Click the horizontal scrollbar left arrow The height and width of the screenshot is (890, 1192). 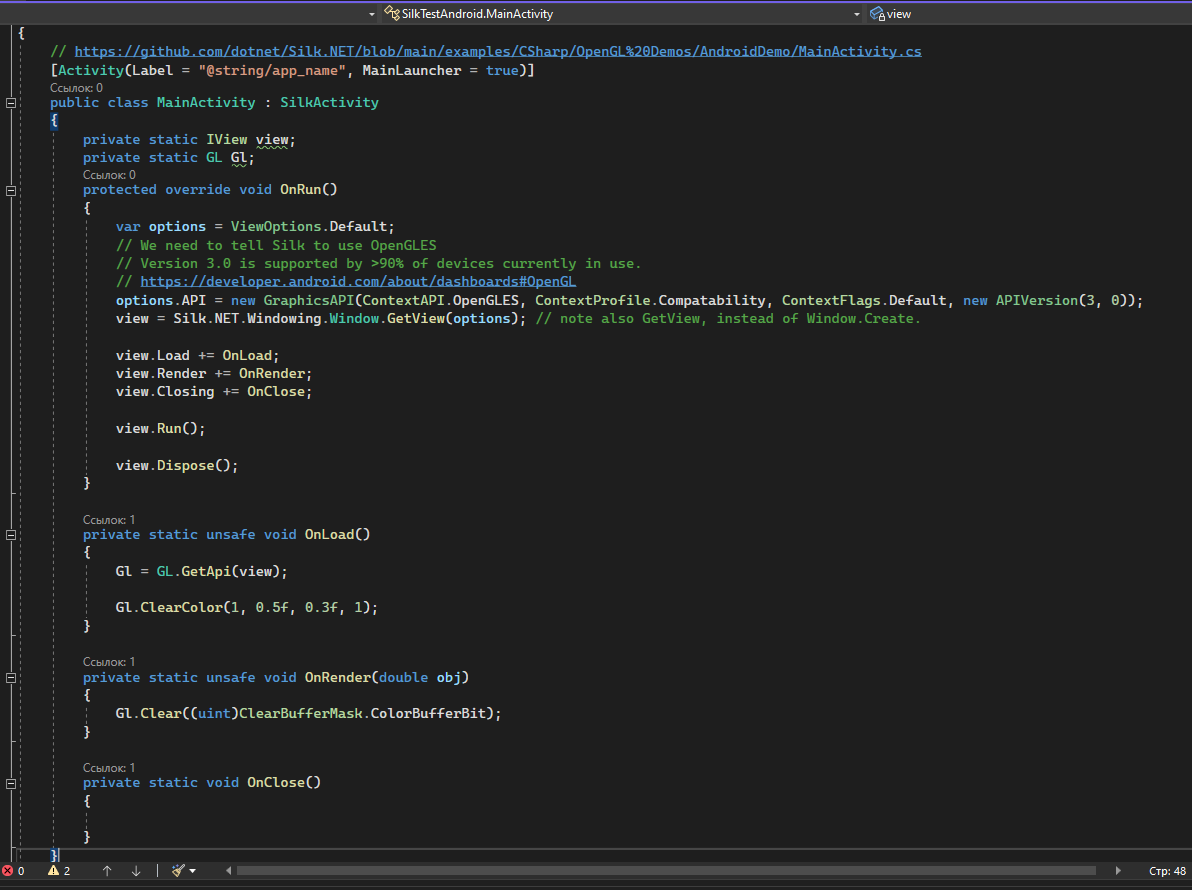point(228,871)
